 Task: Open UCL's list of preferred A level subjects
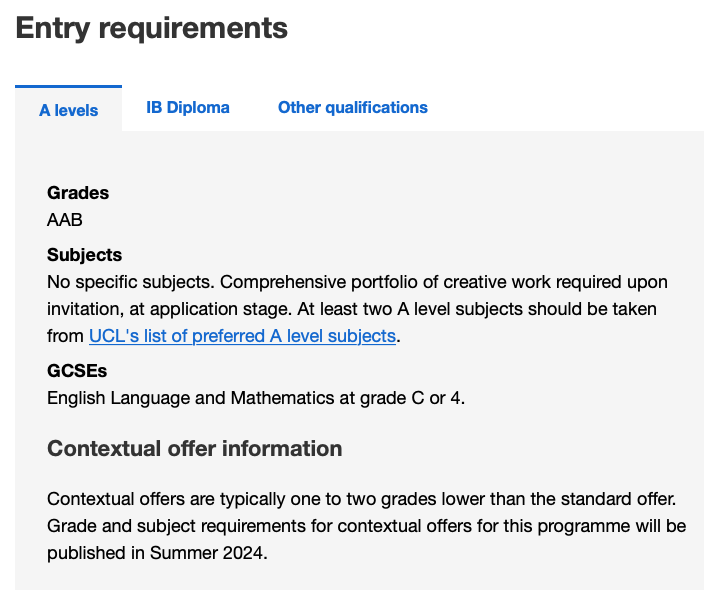coord(242,336)
